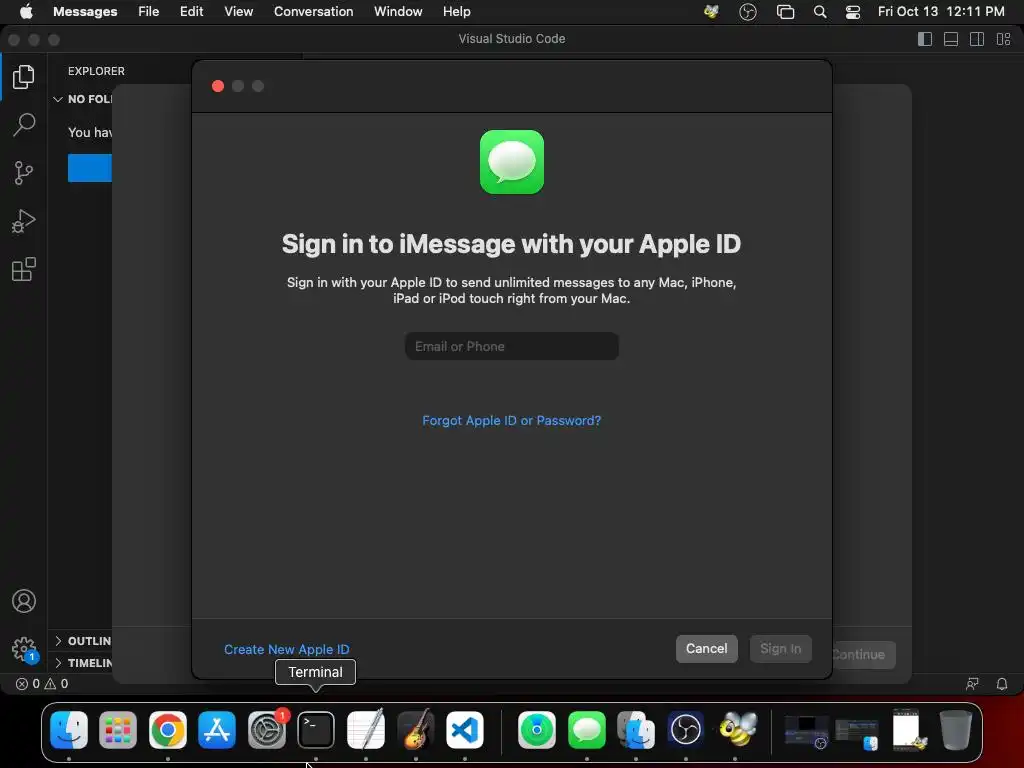1024x768 pixels.
Task: Open Messages from the dock
Action: 586,729
